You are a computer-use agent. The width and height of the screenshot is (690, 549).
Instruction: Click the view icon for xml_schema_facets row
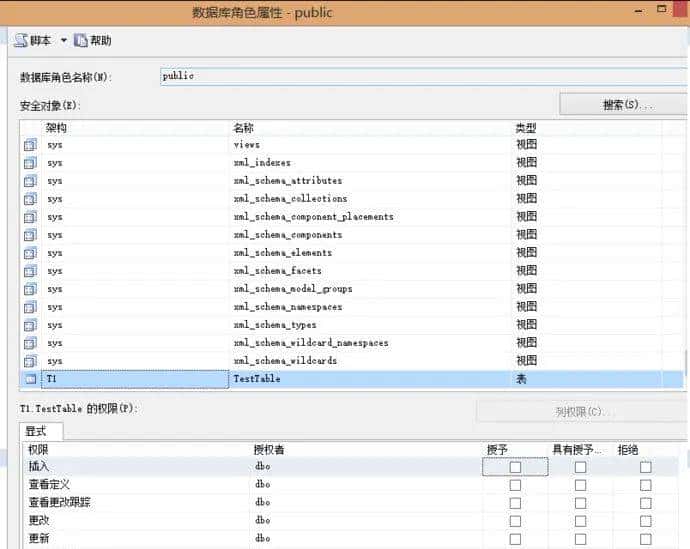(x=30, y=271)
